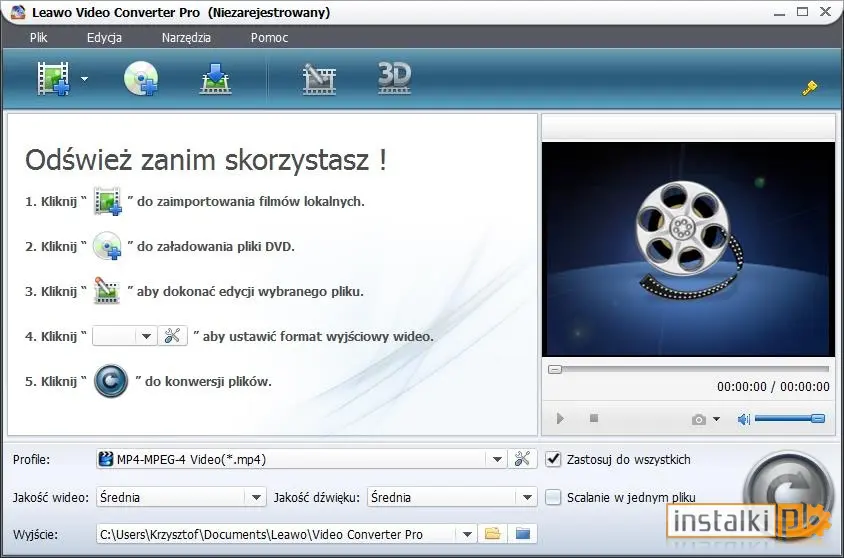
Task: Click the golden key registration icon
Action: tap(810, 87)
